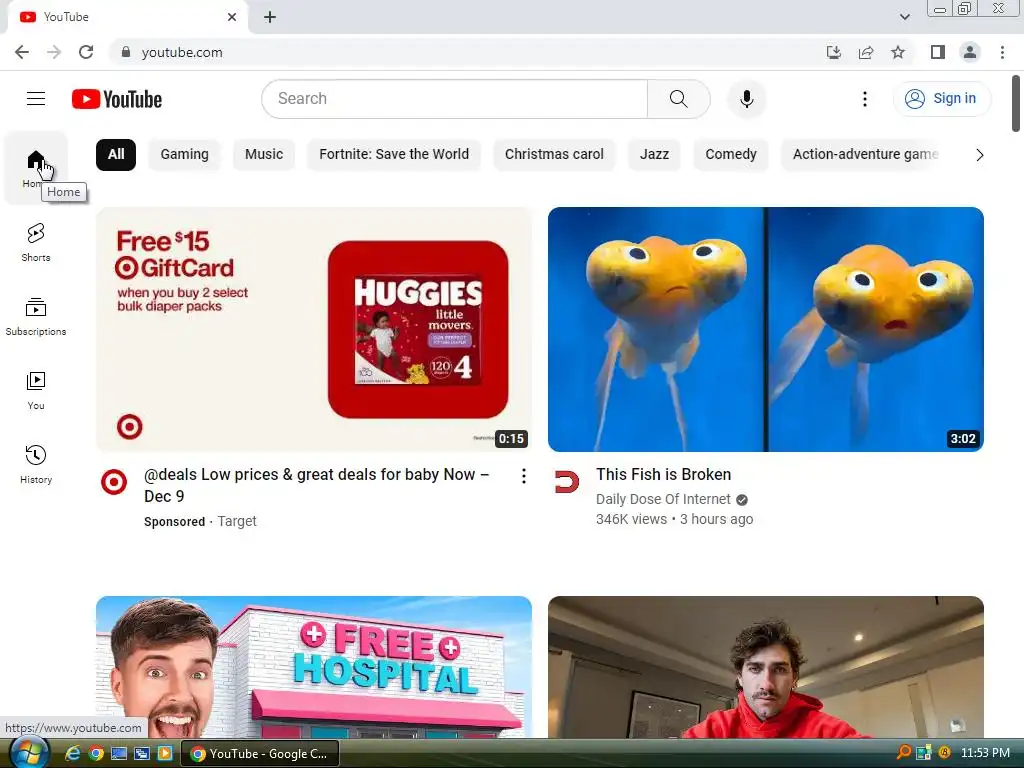Open options menu for Target ad
The height and width of the screenshot is (768, 1024).
pyautogui.click(x=523, y=476)
